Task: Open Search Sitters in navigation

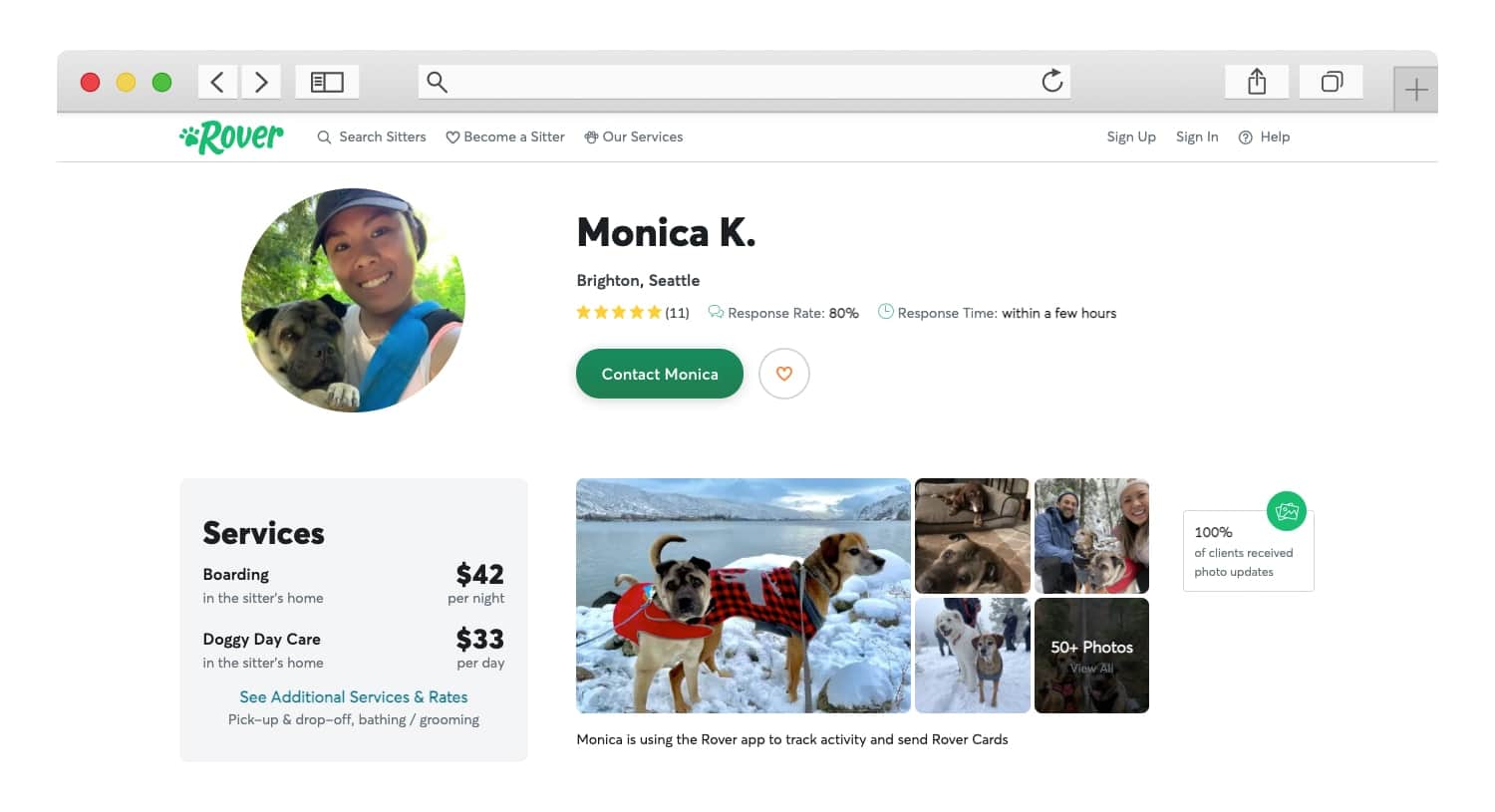Action: [x=372, y=137]
